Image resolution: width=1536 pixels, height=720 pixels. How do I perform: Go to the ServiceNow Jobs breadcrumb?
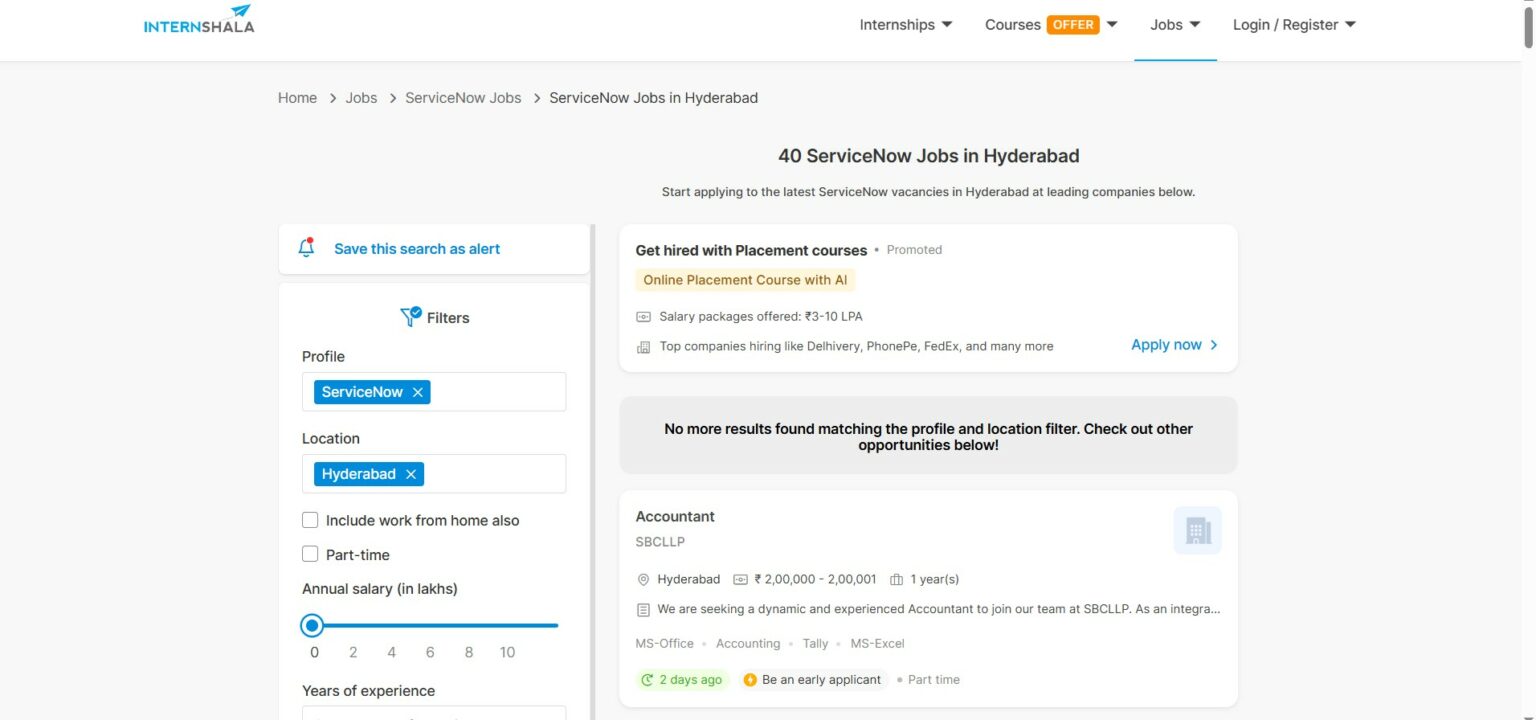coord(463,98)
